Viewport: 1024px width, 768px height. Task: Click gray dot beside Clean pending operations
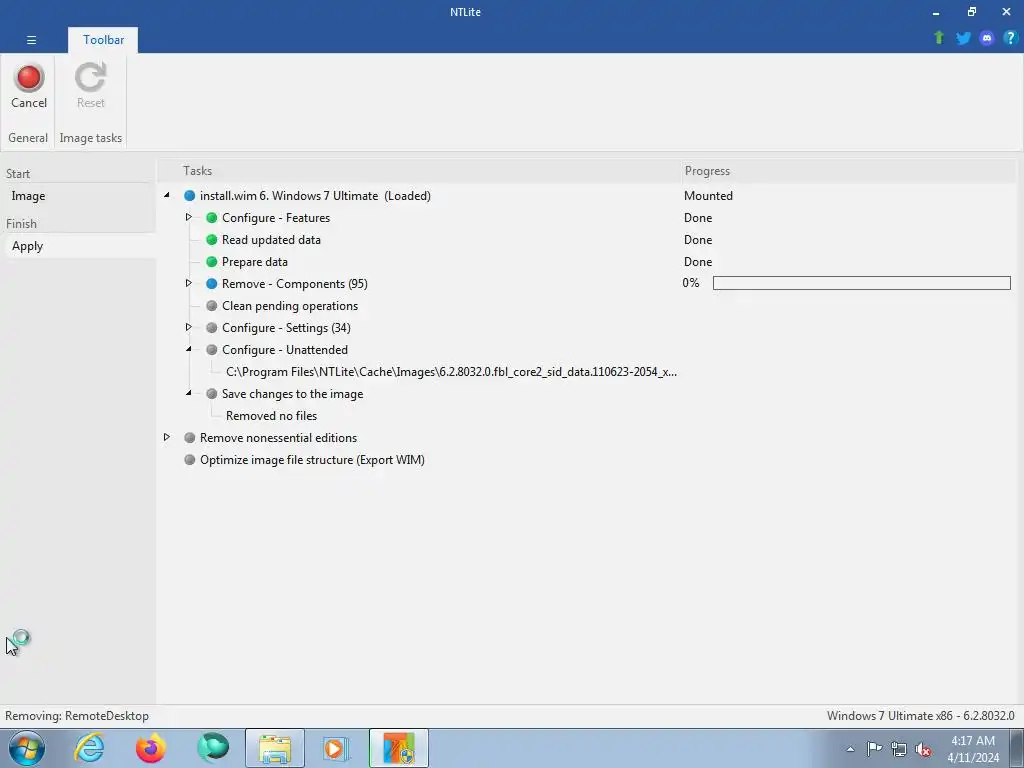pos(212,306)
